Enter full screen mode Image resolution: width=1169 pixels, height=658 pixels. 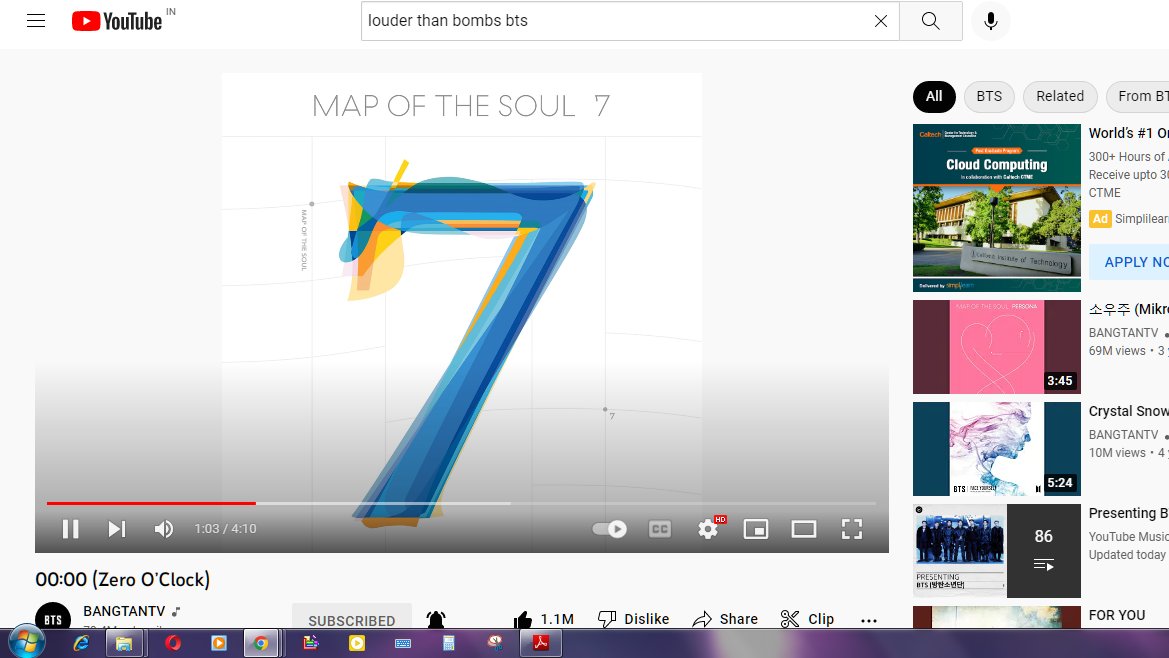pyautogui.click(x=851, y=529)
